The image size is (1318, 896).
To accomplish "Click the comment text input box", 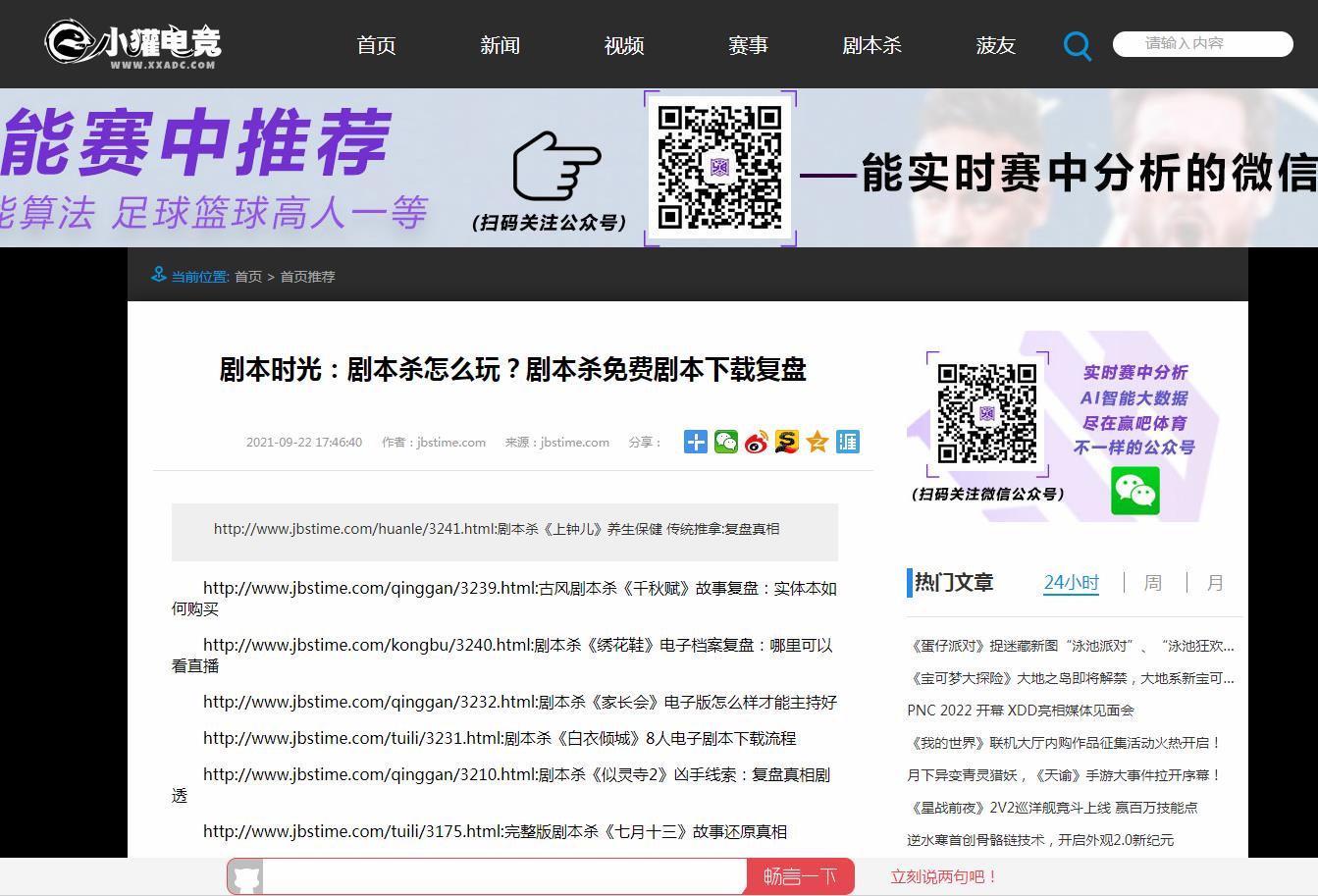I will (x=505, y=876).
